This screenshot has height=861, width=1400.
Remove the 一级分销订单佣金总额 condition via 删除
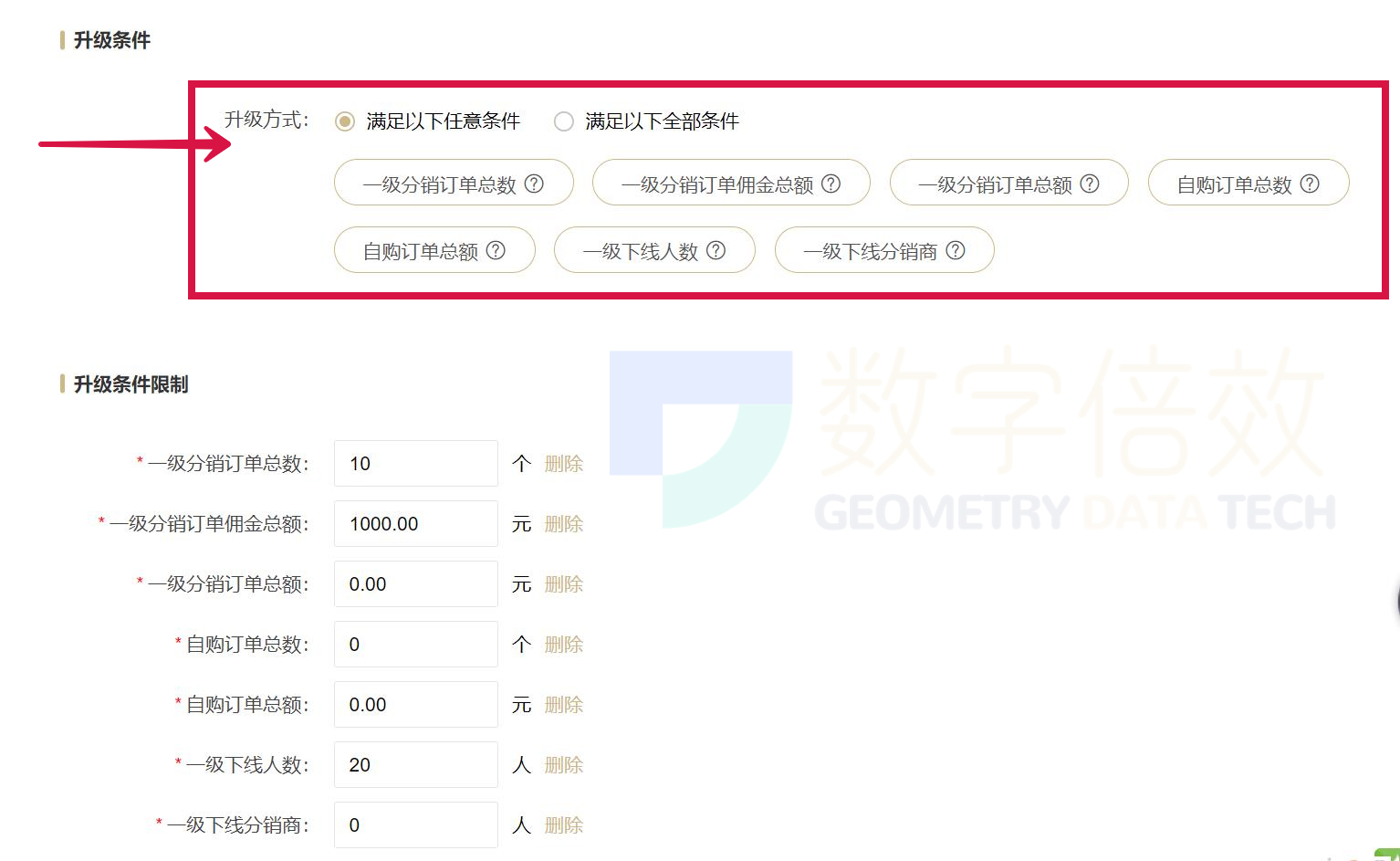click(x=563, y=523)
